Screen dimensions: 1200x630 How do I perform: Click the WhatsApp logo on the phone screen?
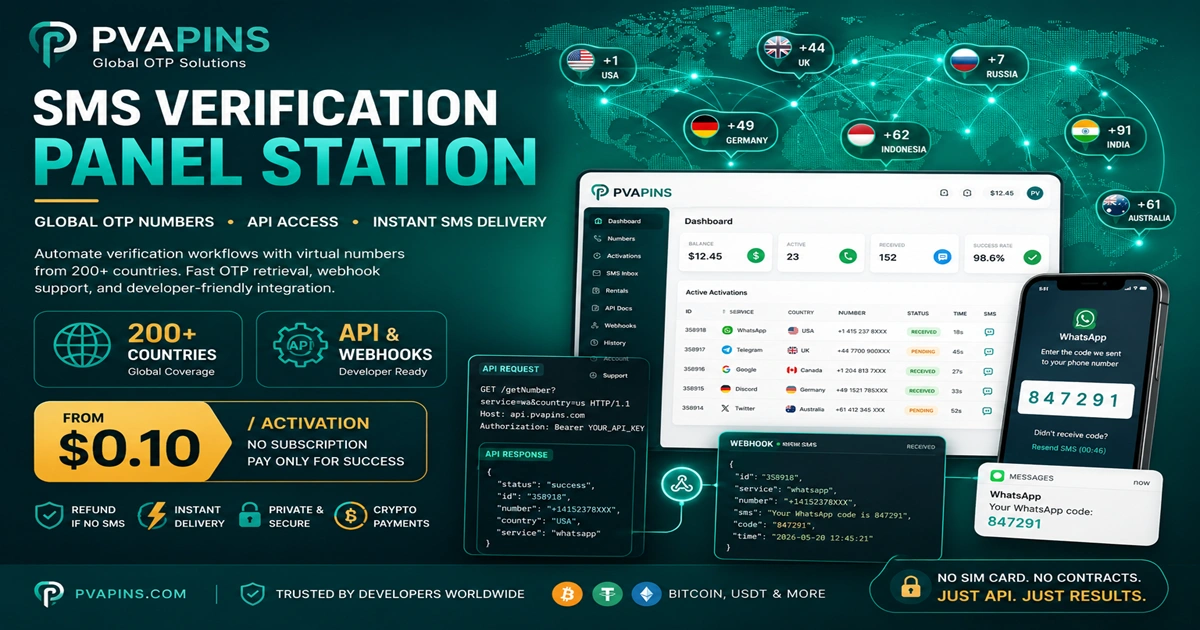pos(1084,319)
